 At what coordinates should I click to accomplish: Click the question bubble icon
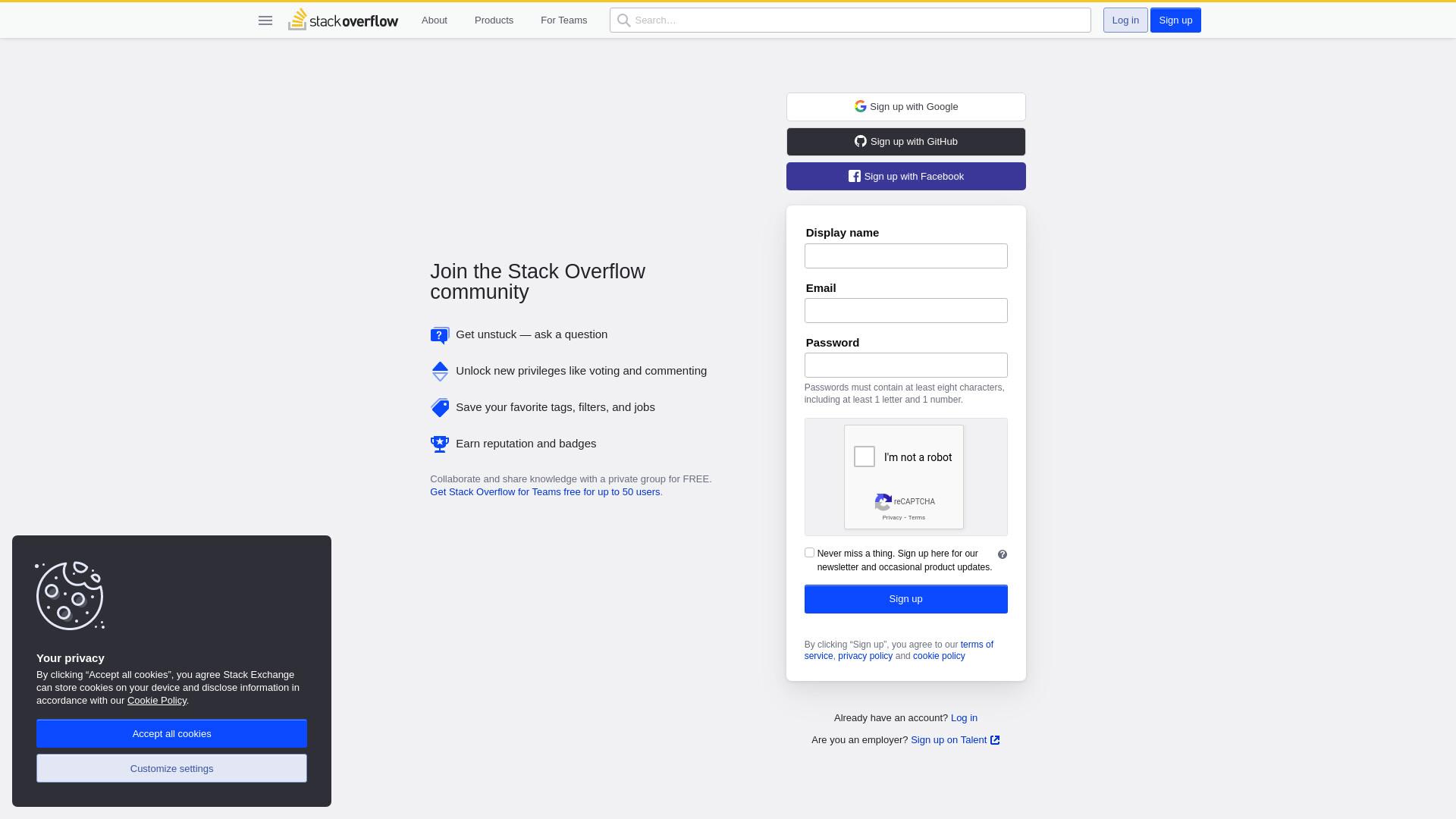pos(440,335)
